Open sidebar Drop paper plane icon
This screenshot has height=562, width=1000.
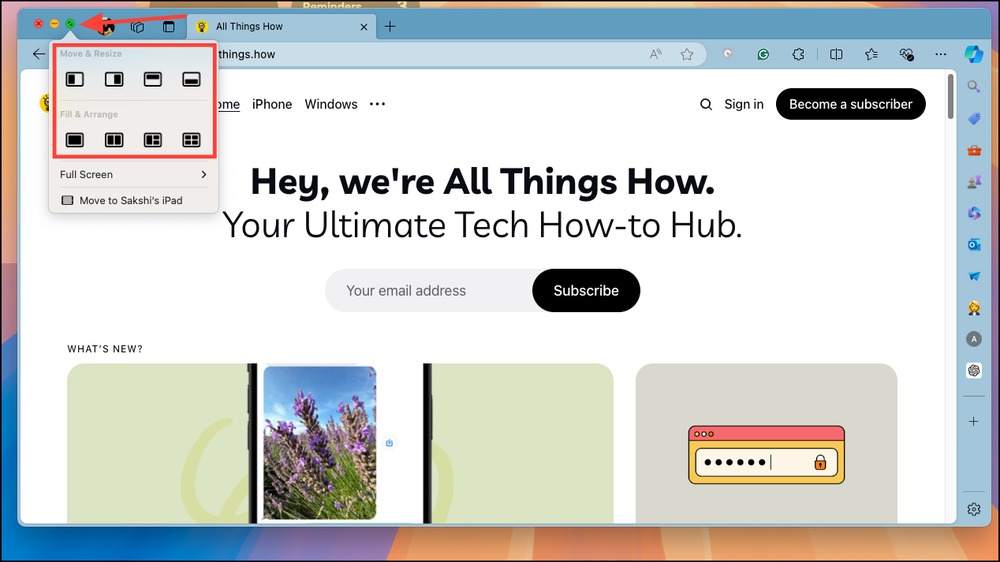[x=973, y=276]
